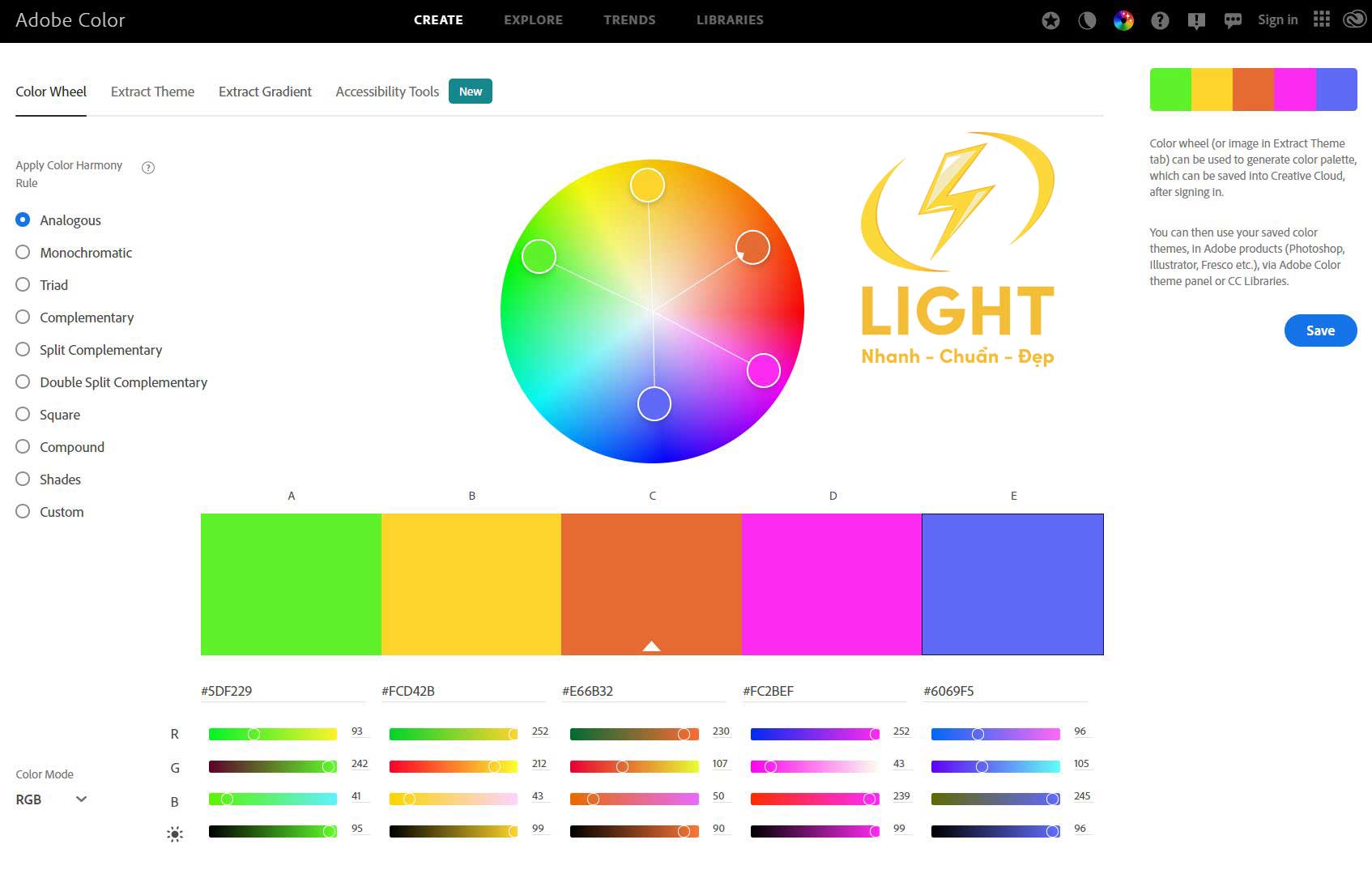Open the color wheel icon in header
Image resolution: width=1372 pixels, height=874 pixels.
coord(1123,21)
